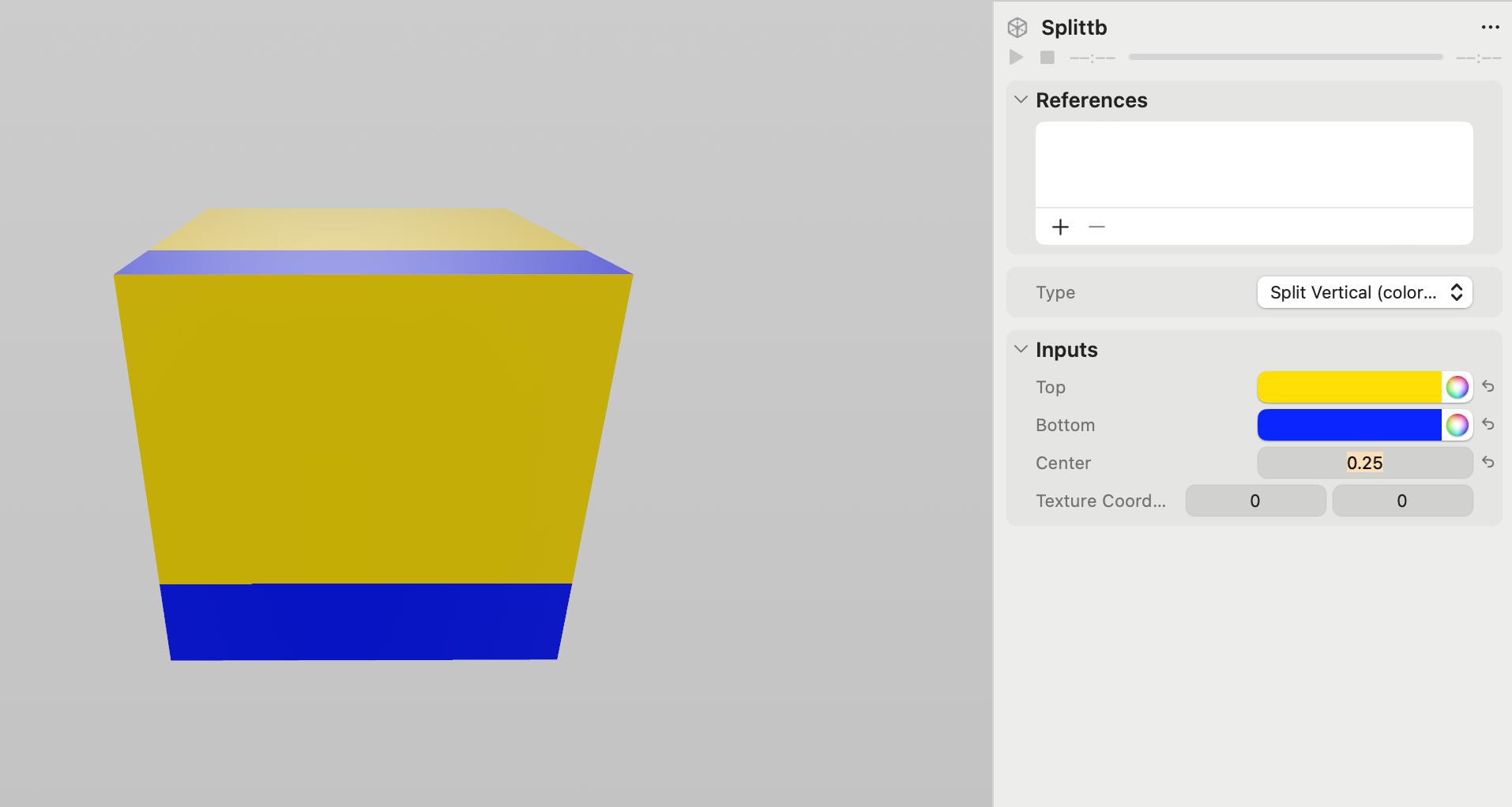
Task: Click the playback timeline scrubber bar
Action: tap(1285, 57)
